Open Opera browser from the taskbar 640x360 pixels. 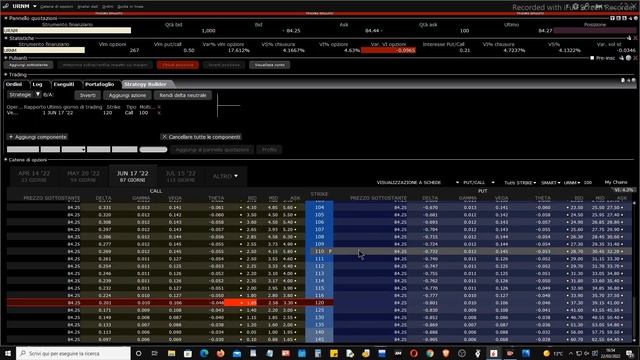pos(413,353)
